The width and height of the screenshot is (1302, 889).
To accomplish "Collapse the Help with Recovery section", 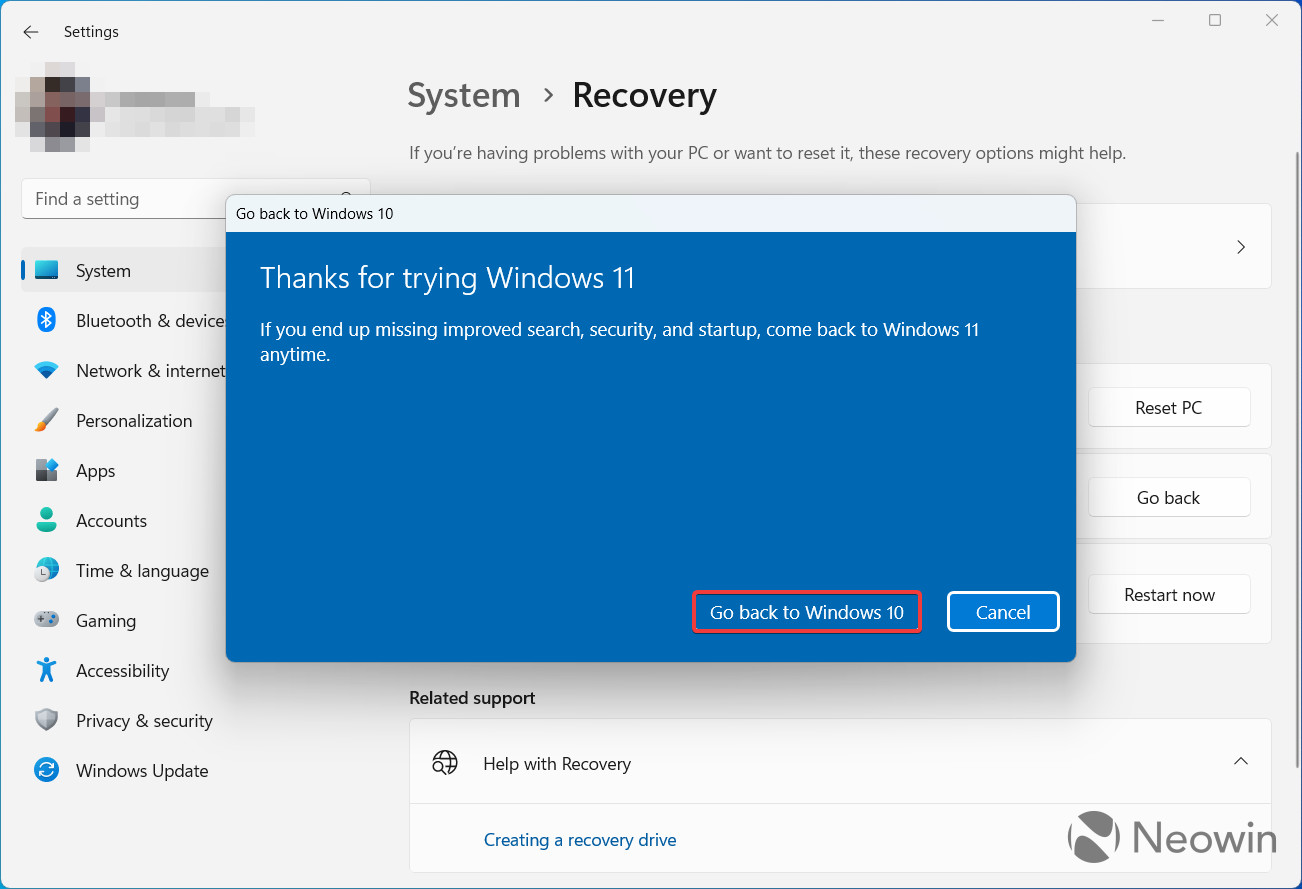I will 1240,763.
